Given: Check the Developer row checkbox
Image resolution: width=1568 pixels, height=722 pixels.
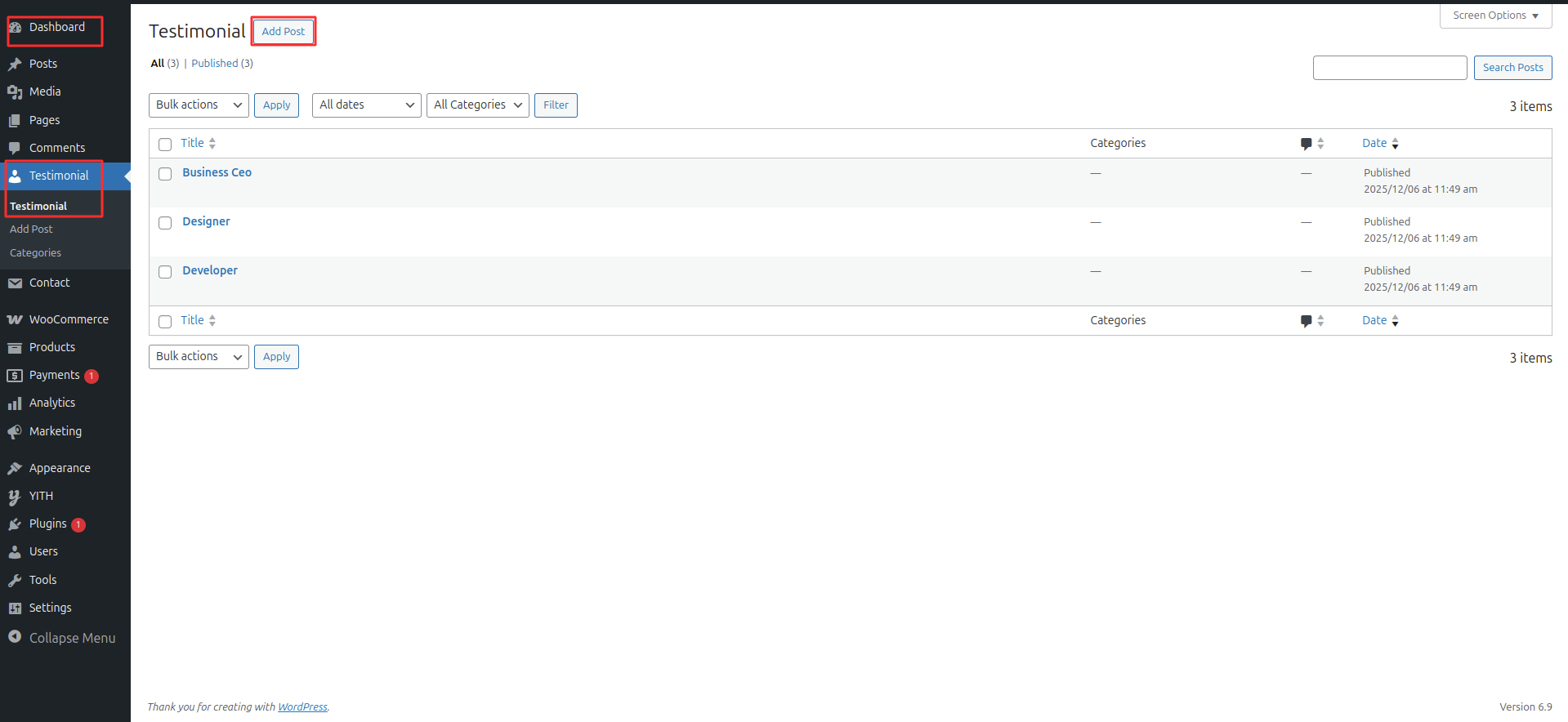Looking at the screenshot, I should (165, 272).
